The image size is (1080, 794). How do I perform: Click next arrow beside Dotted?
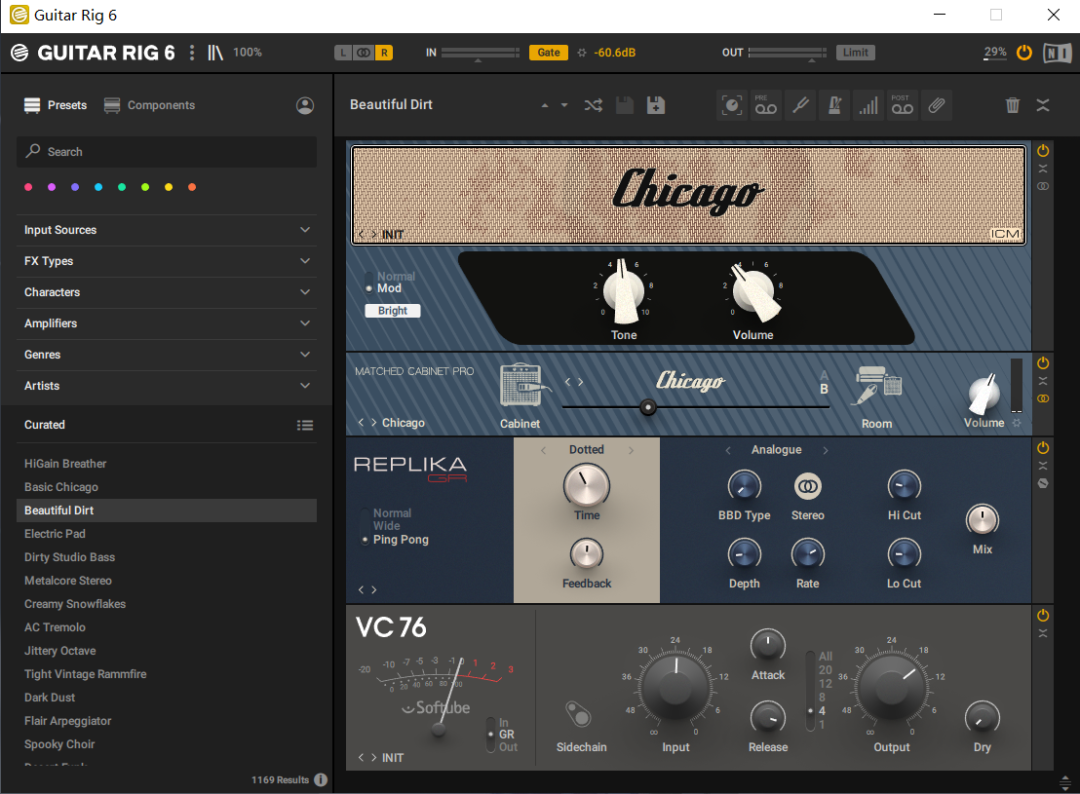[631, 450]
